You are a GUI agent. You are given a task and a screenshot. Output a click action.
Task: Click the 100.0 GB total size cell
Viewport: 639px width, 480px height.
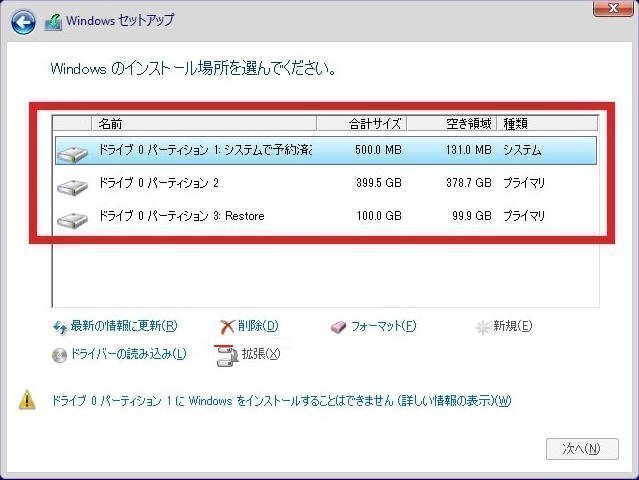point(379,216)
